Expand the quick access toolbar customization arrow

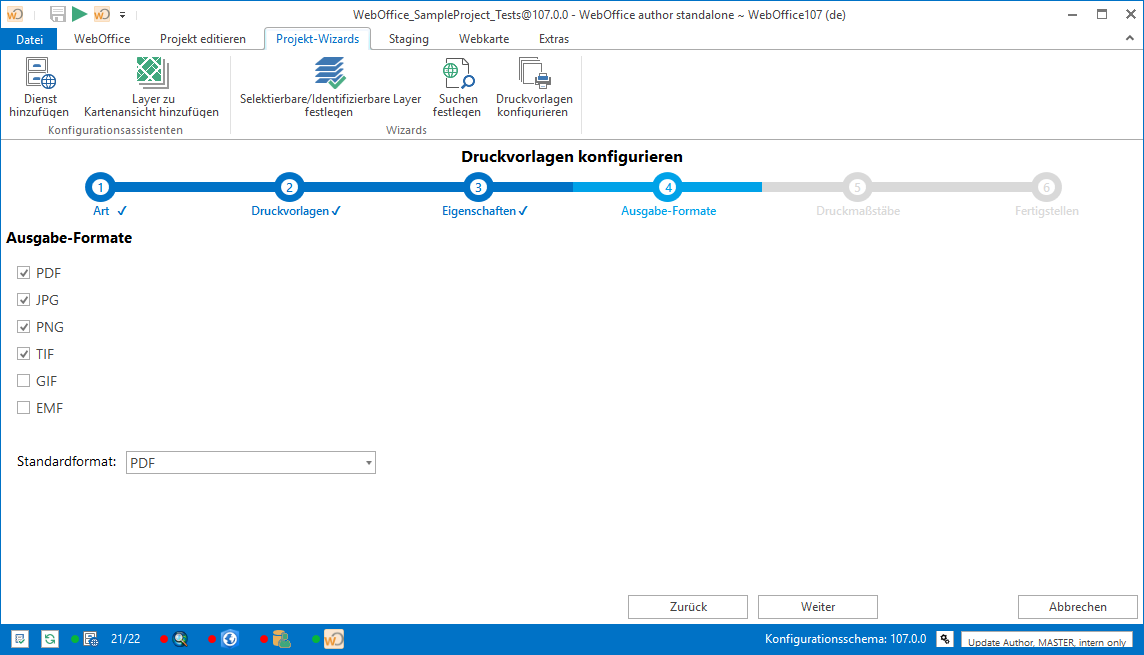click(122, 15)
